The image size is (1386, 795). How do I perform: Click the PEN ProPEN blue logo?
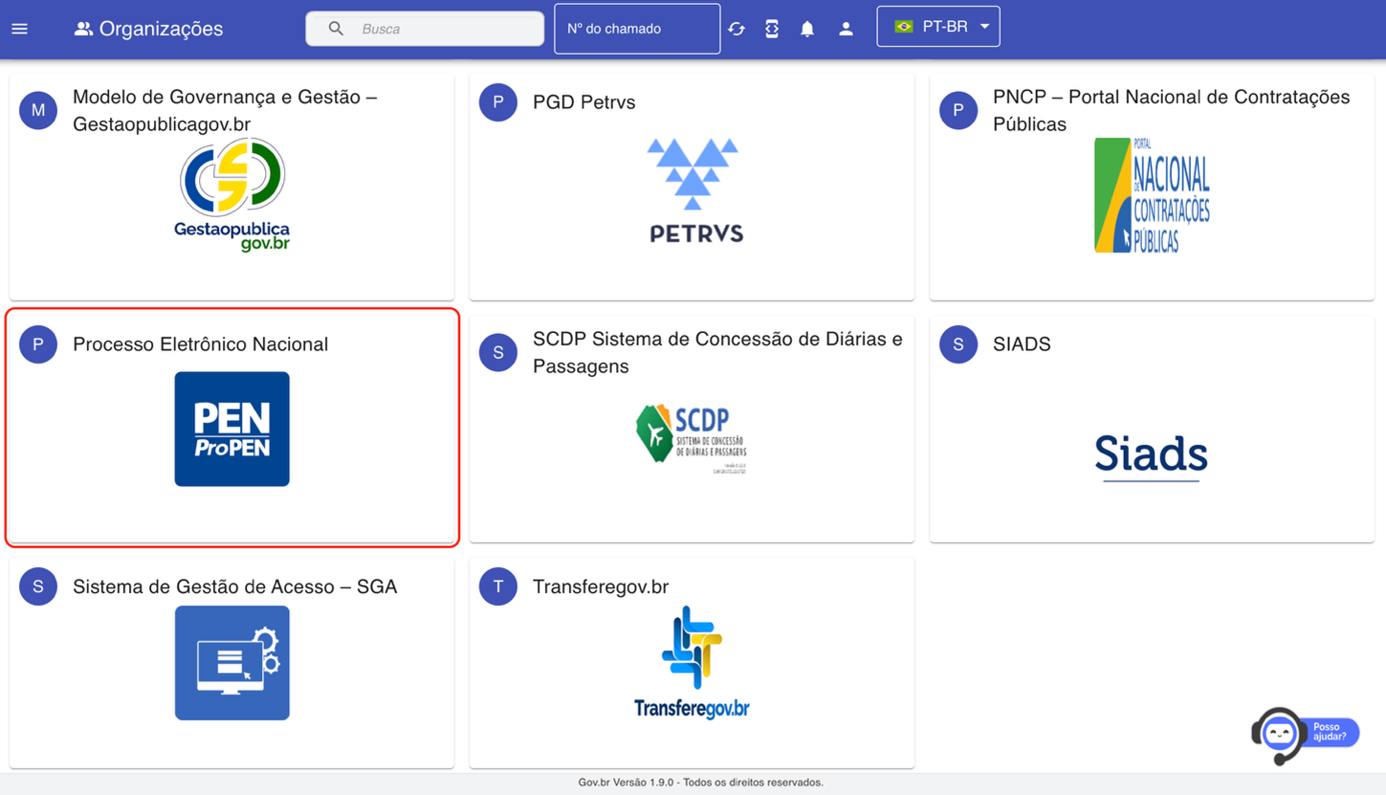point(232,429)
